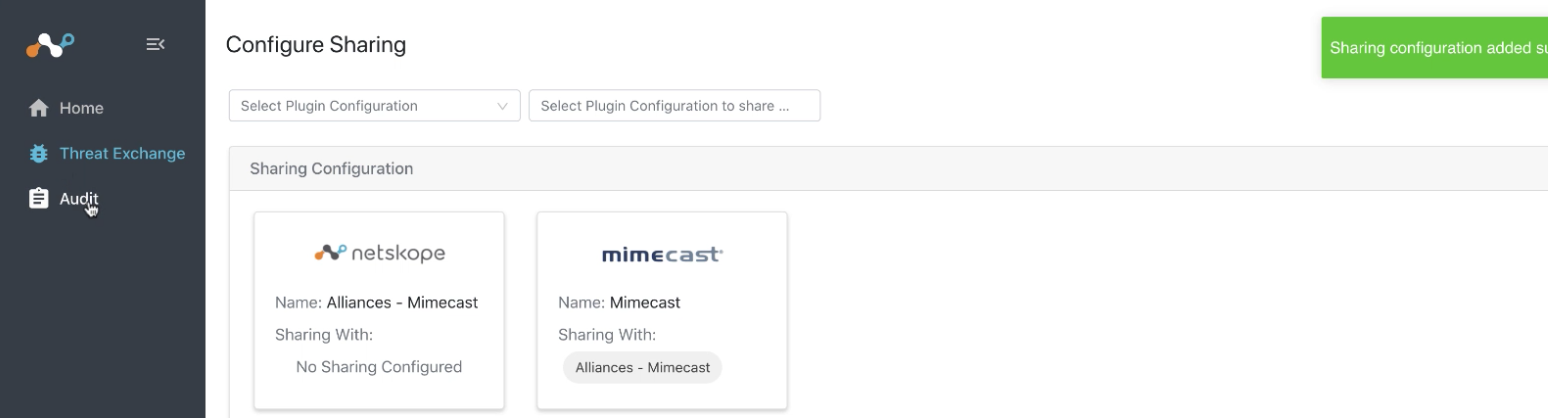Click the Configure Sharing page heading

[316, 45]
